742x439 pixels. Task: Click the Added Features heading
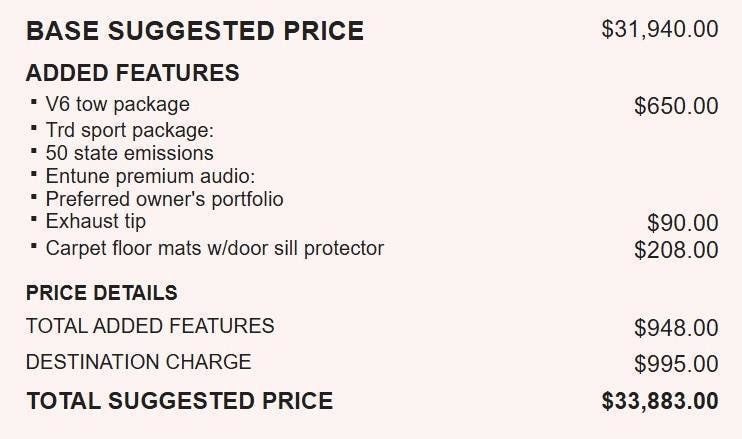pyautogui.click(x=132, y=73)
